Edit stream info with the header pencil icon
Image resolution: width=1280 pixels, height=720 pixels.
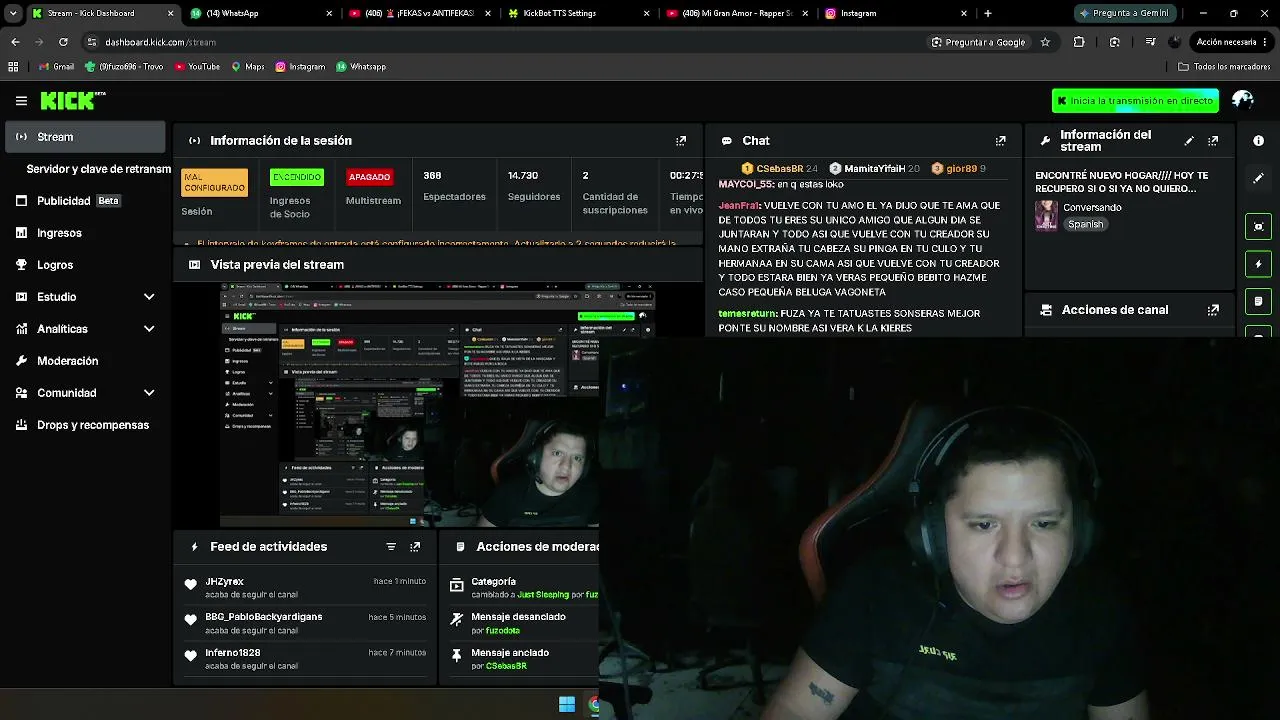1189,141
